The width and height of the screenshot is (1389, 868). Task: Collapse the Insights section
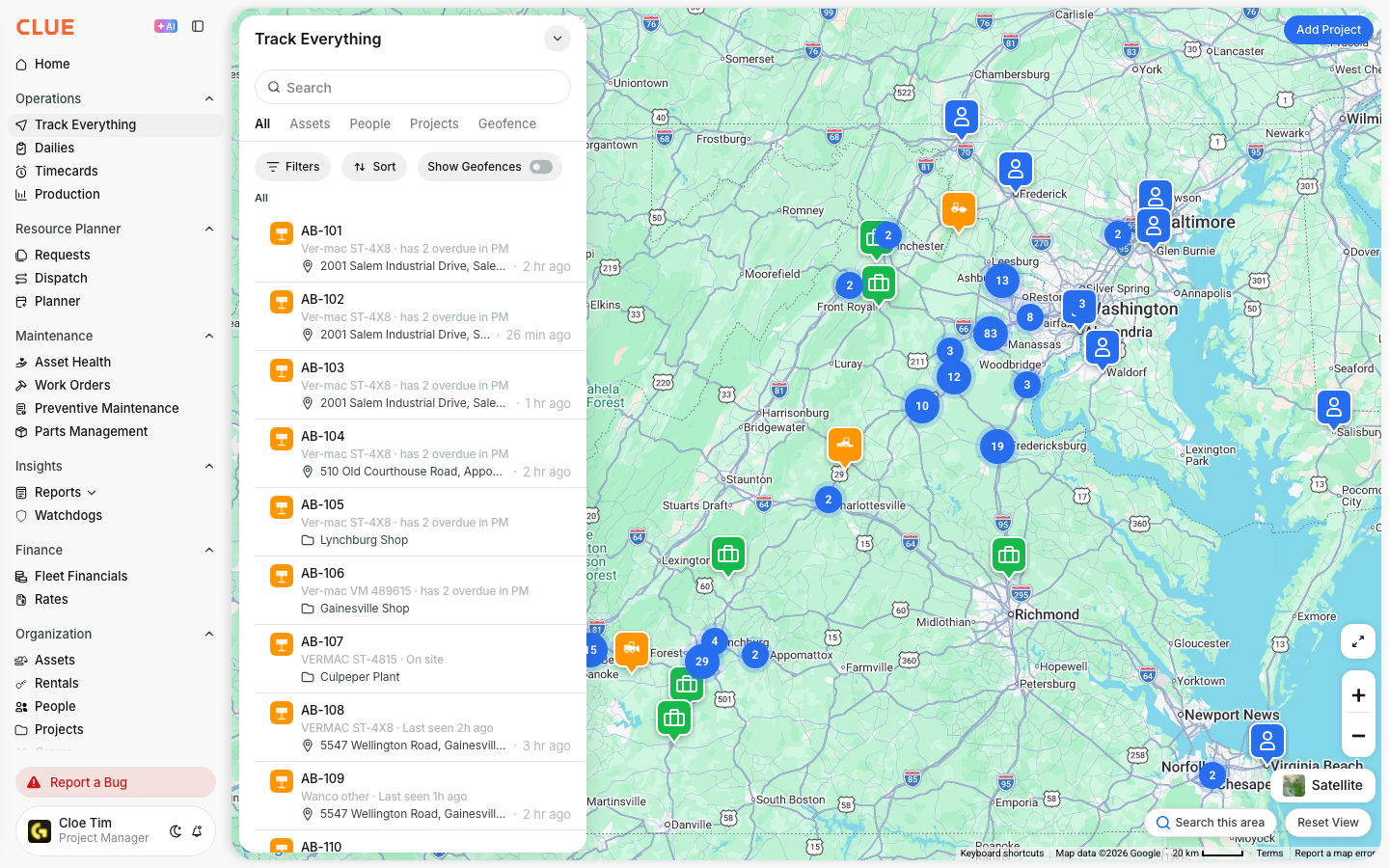pyautogui.click(x=209, y=466)
